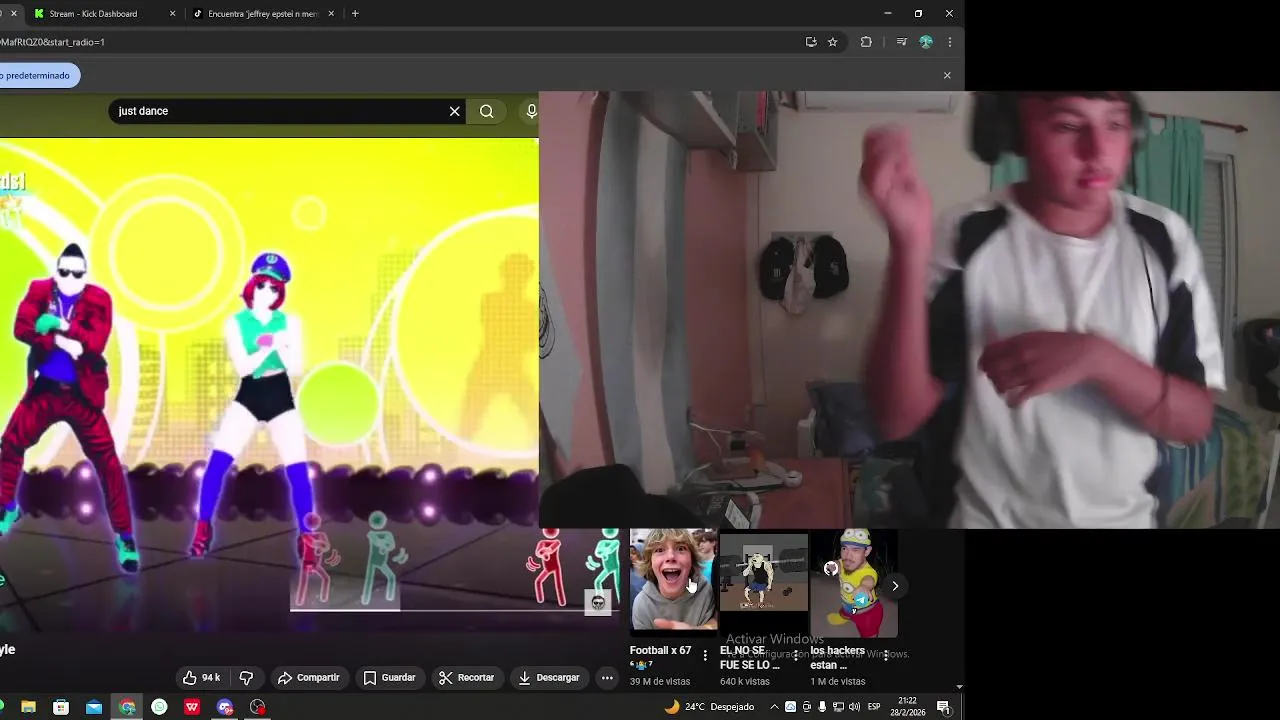The width and height of the screenshot is (1280, 720).
Task: Open OBS Studio from the taskbar
Action: [258, 707]
